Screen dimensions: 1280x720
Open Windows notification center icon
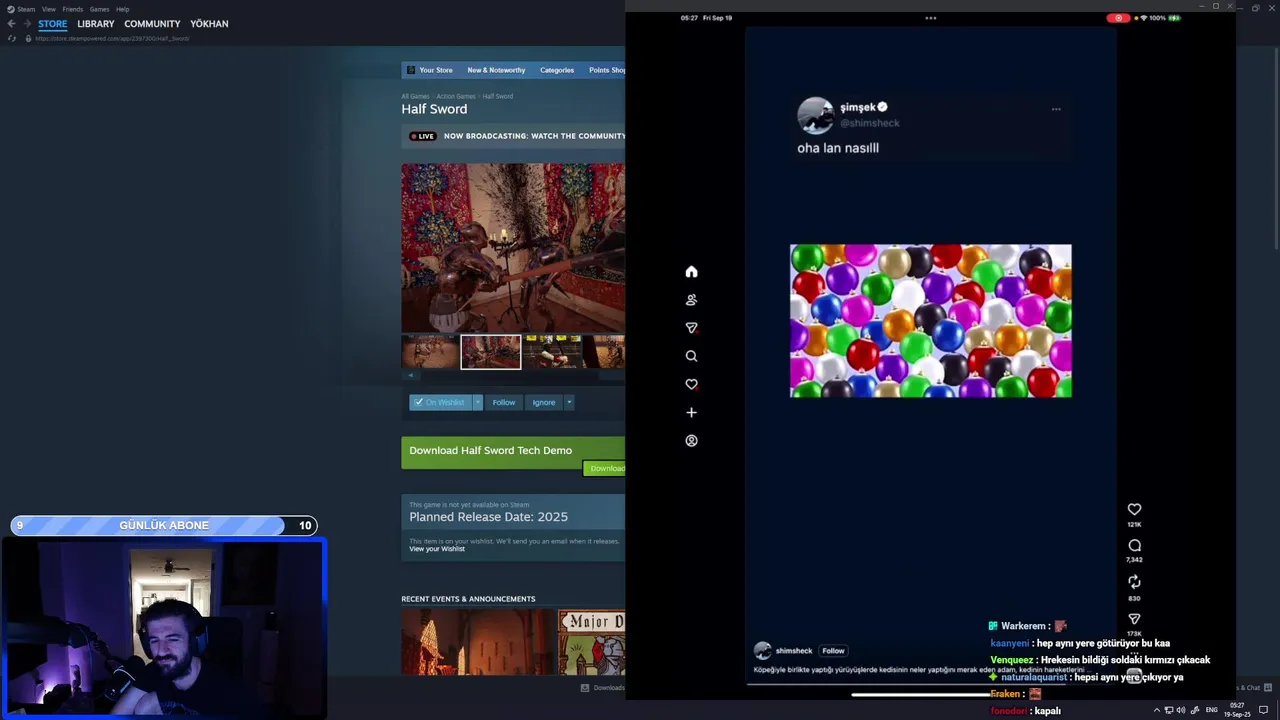point(1263,710)
